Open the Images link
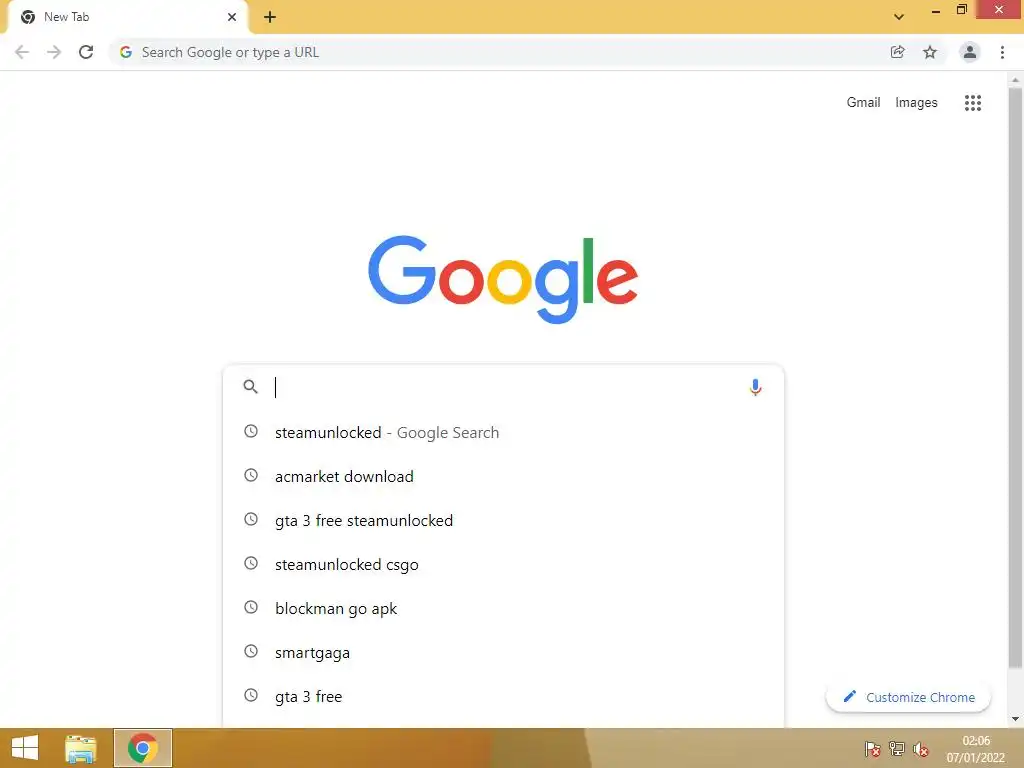Screen dimensions: 1024x768 [916, 103]
